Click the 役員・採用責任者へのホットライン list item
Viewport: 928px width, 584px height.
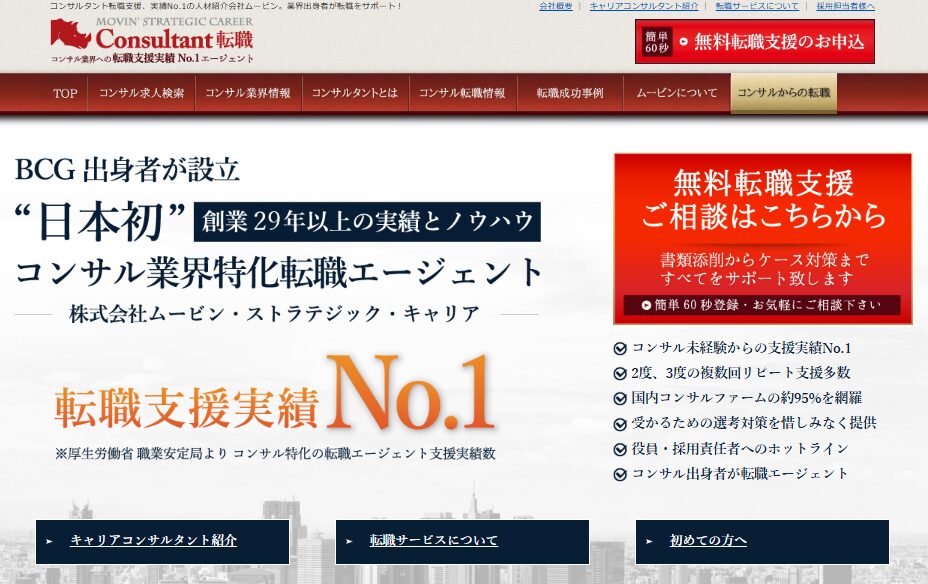[732, 449]
